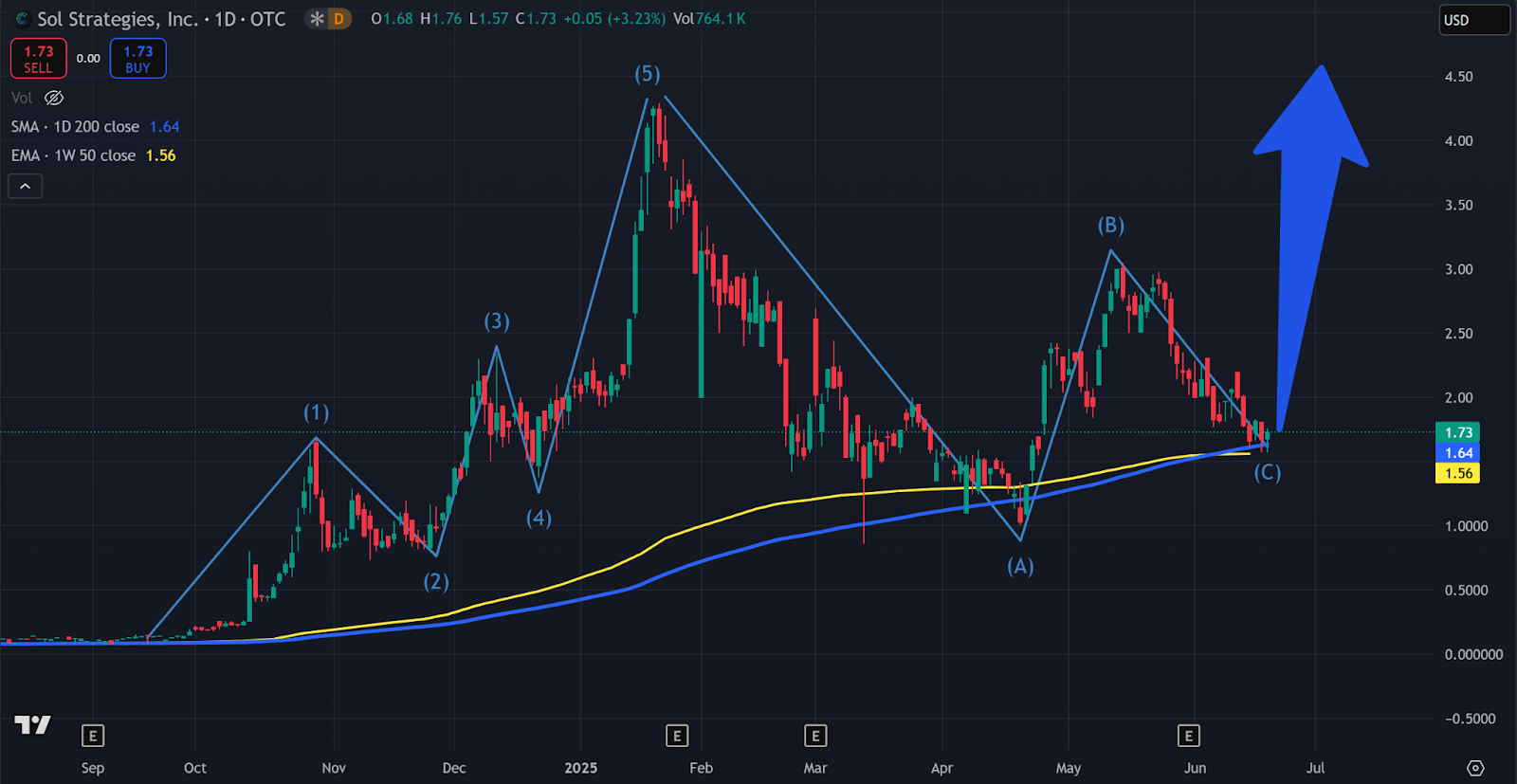The width and height of the screenshot is (1517, 784).
Task: Click the orange D delayed-data badge
Action: pyautogui.click(x=338, y=19)
